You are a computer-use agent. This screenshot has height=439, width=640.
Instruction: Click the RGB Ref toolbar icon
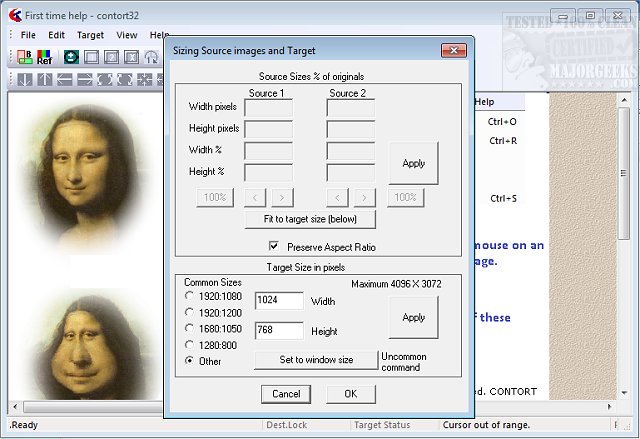point(44,57)
